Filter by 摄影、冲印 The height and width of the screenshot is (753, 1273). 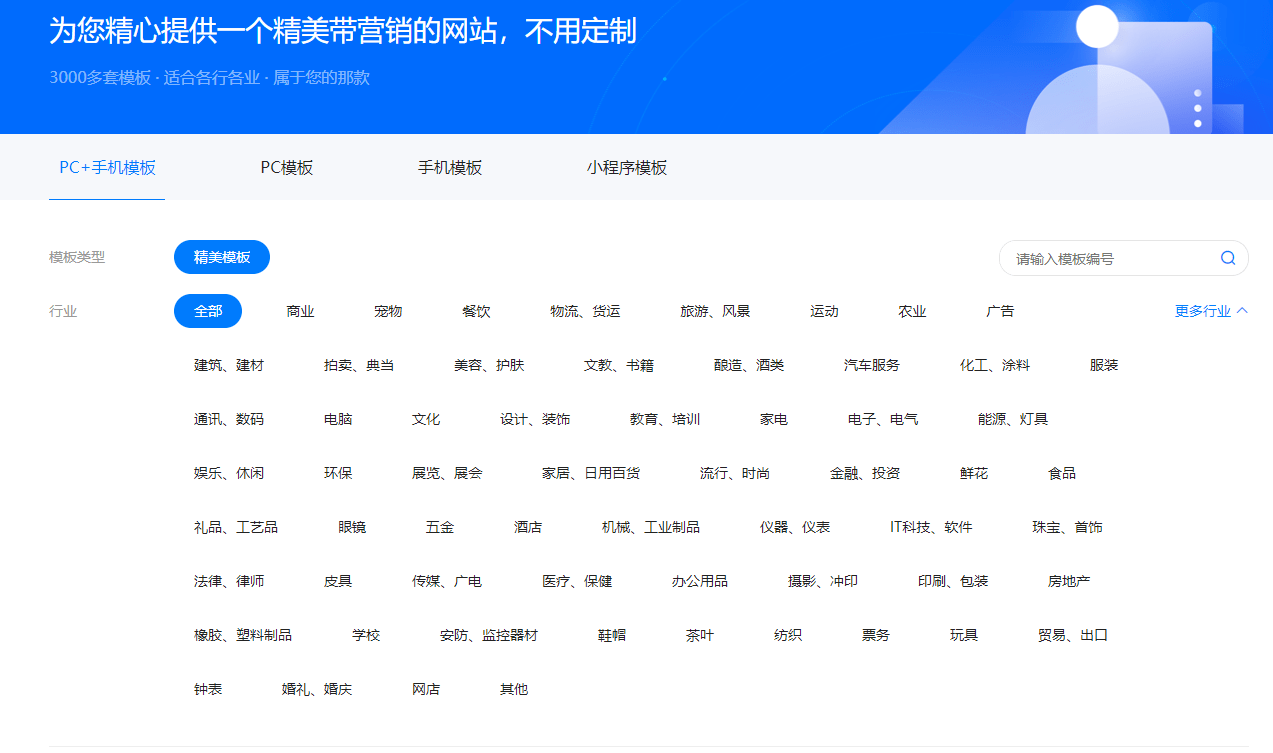pos(823,581)
